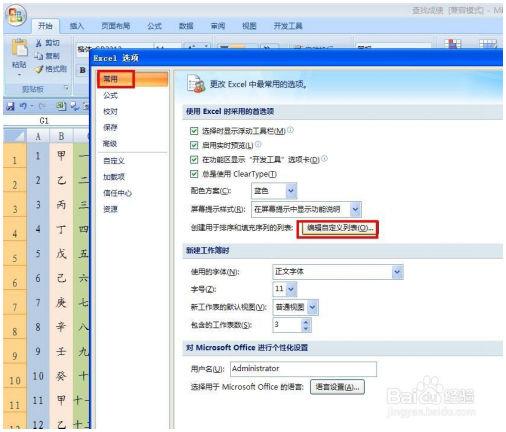Viewport: 506px width, 432px height.
Task: Click the Save disk icon
Action: click(11, 106)
